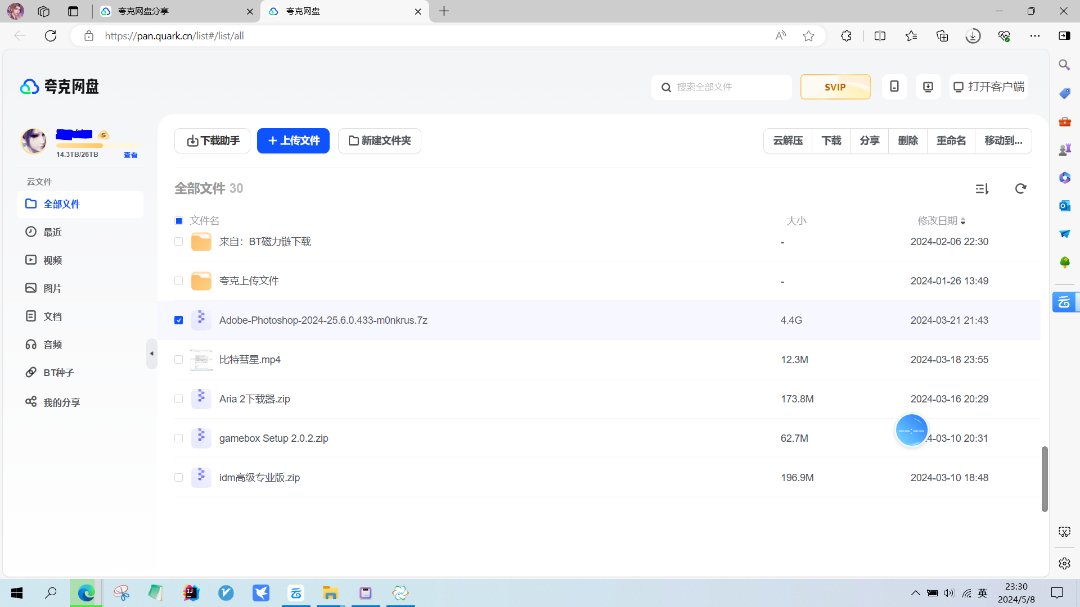Go to 我的分享 in sidebar
Image resolution: width=1080 pixels, height=607 pixels.
click(61, 402)
